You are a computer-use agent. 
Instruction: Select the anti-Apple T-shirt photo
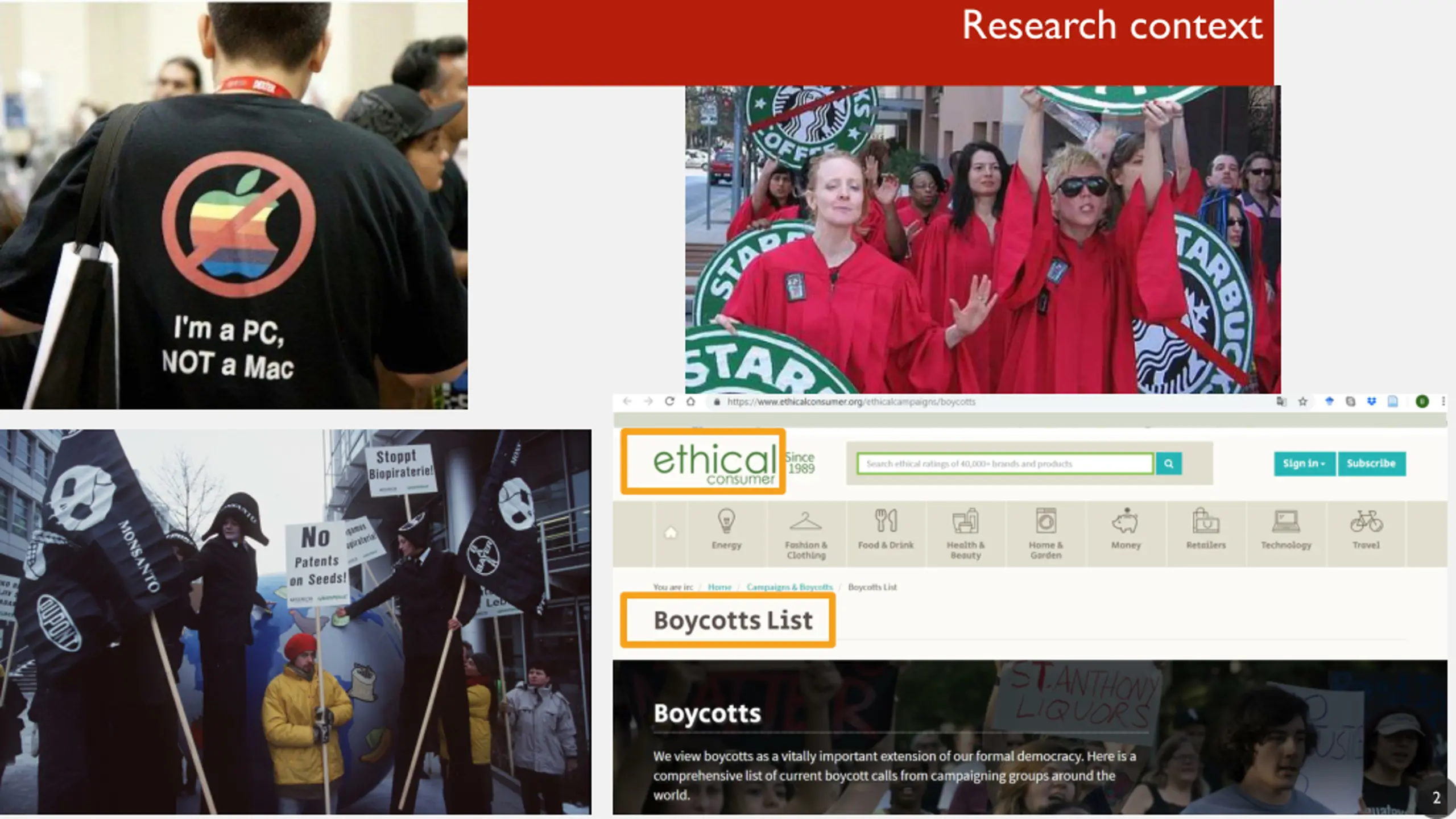pos(234,205)
